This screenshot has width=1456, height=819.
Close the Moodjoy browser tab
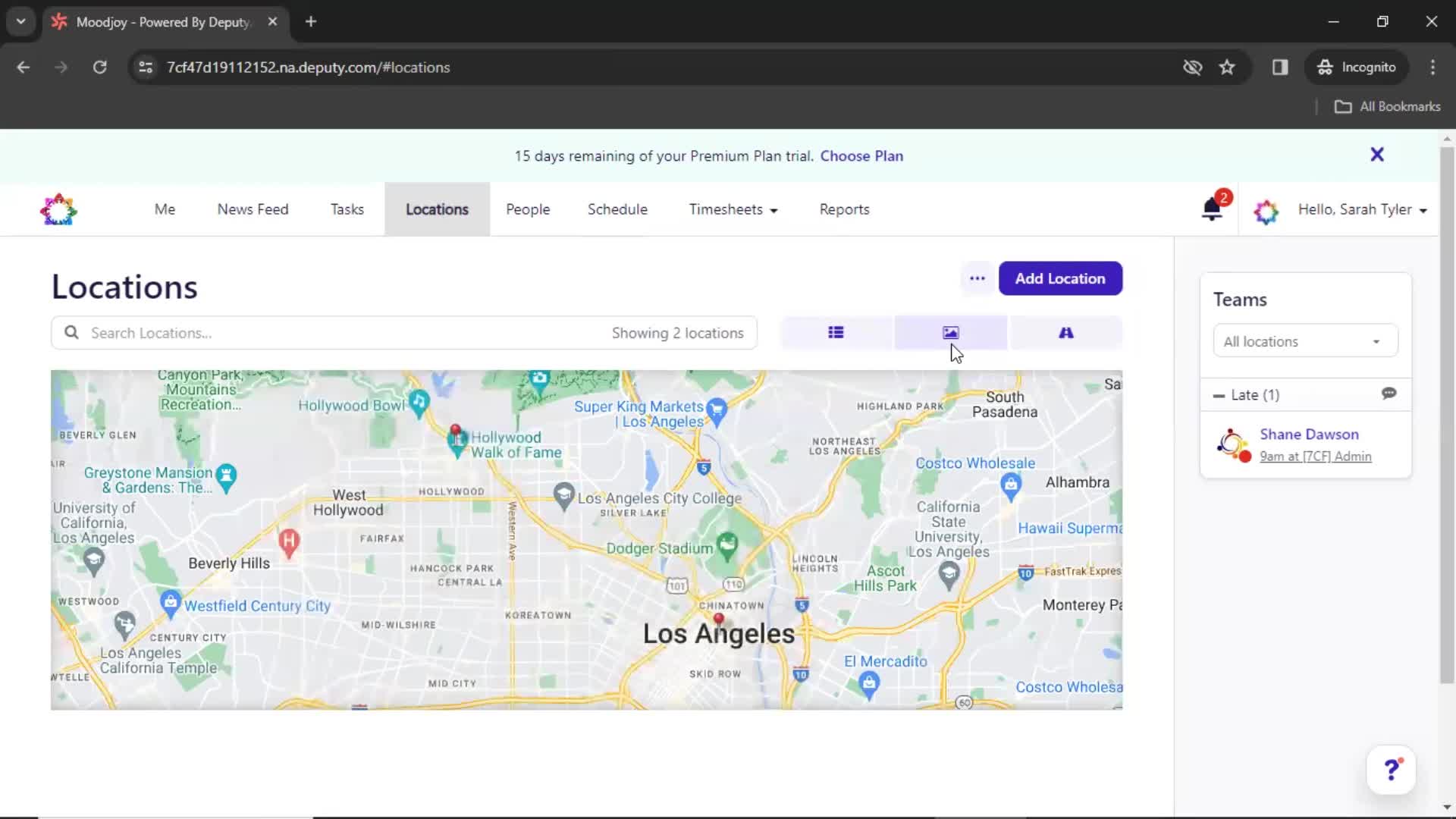click(x=272, y=21)
